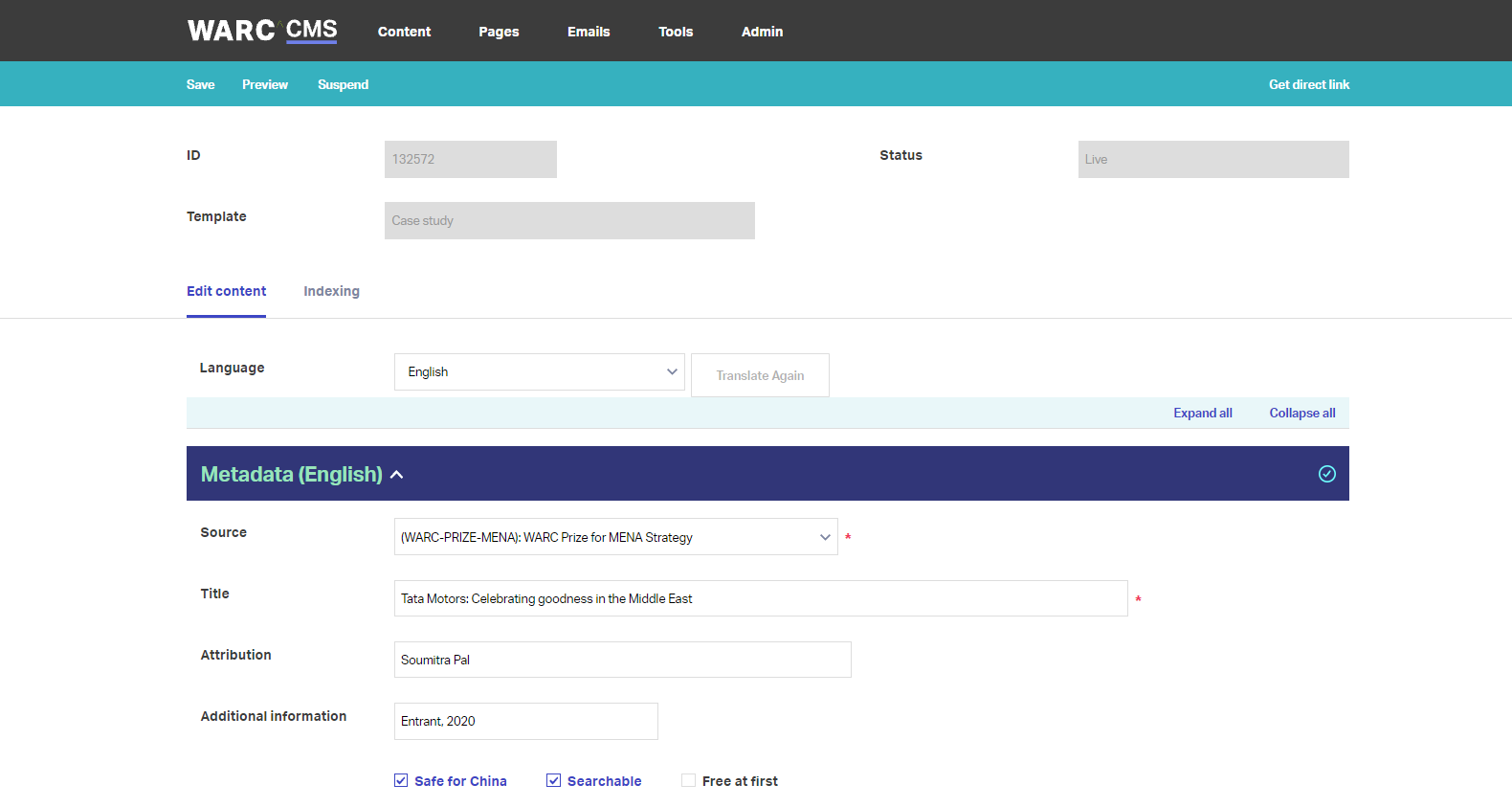Screen dimensions: 1512x807
Task: Collapse the Metadata (English) section chevron
Action: click(x=397, y=475)
